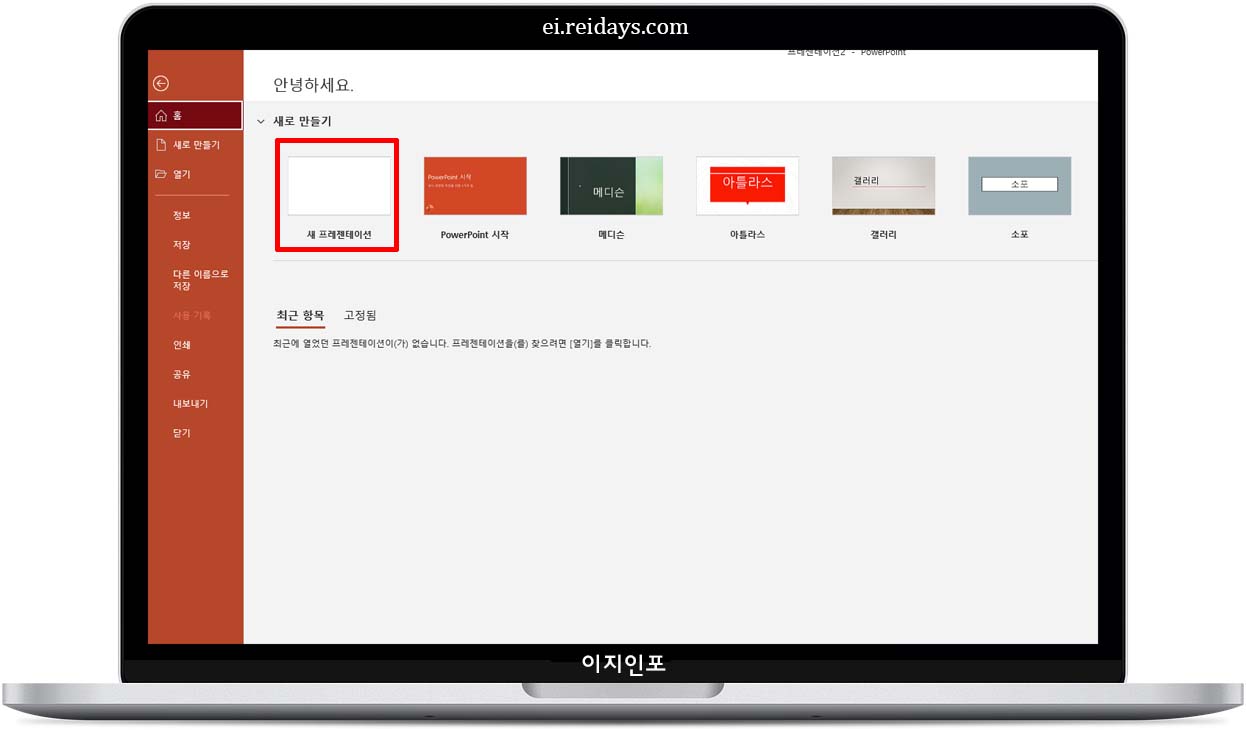Open 새로 만들기 (New) from the sidebar
This screenshot has height=730, width=1246.
(190, 144)
